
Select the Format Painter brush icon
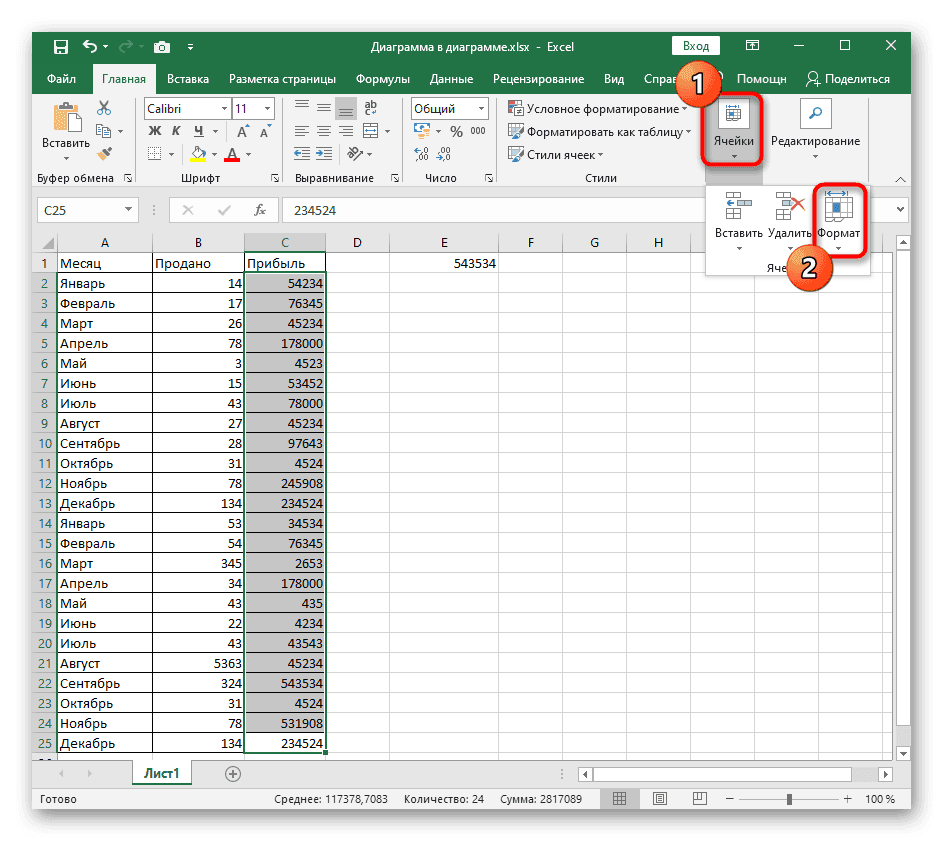(x=104, y=154)
